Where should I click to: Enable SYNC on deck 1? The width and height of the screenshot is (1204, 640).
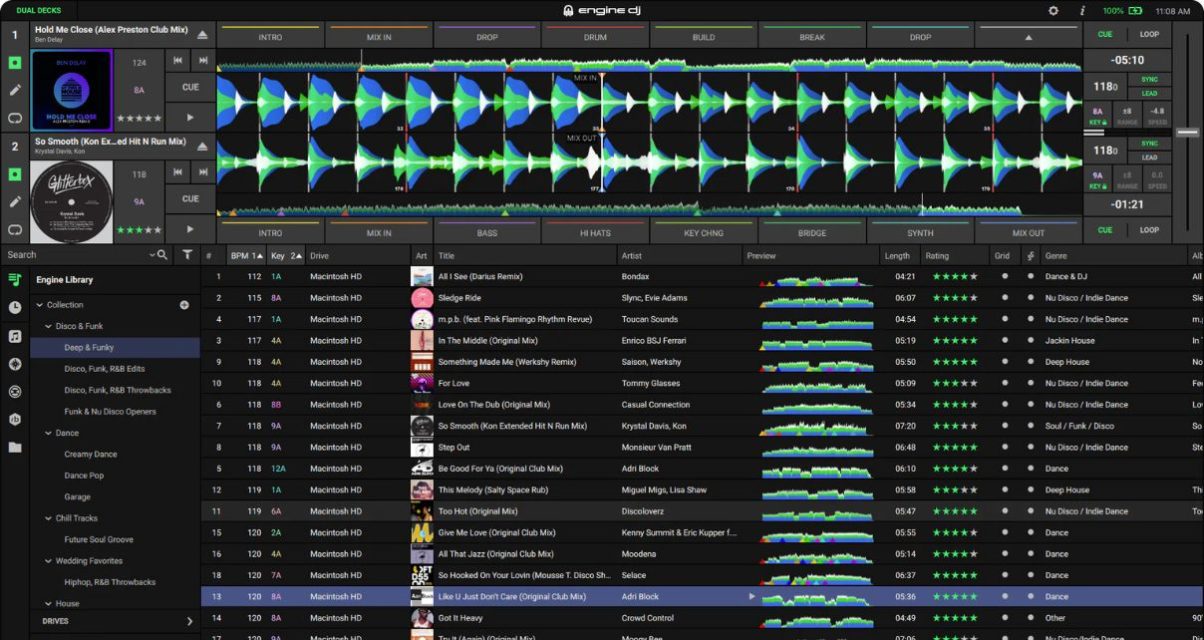pyautogui.click(x=1148, y=79)
